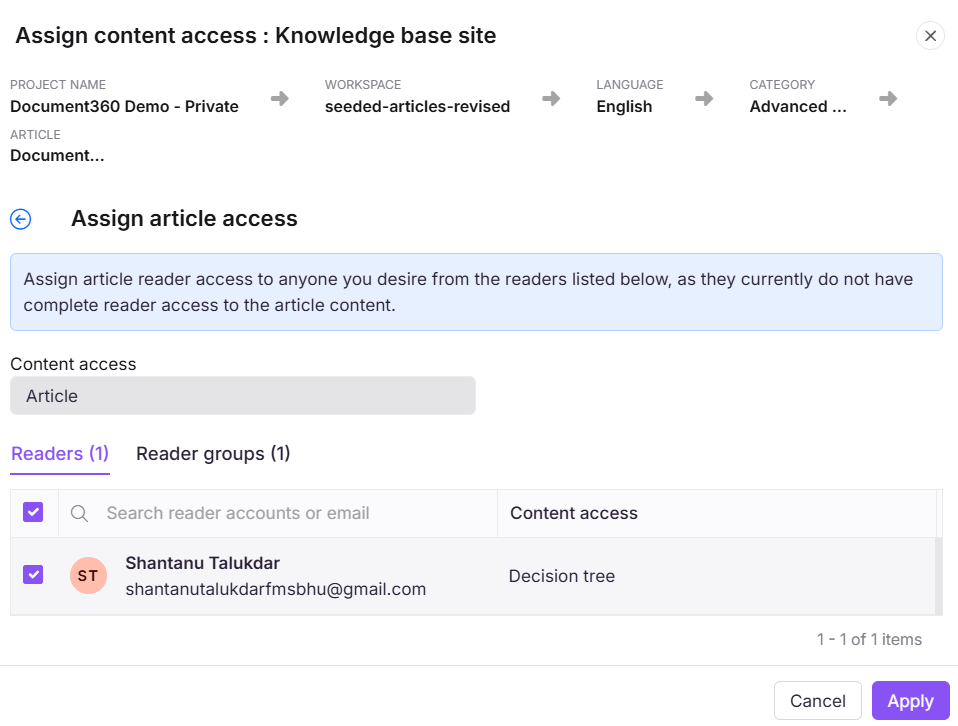
Task: Click the Decision tree cell
Action: pos(561,576)
